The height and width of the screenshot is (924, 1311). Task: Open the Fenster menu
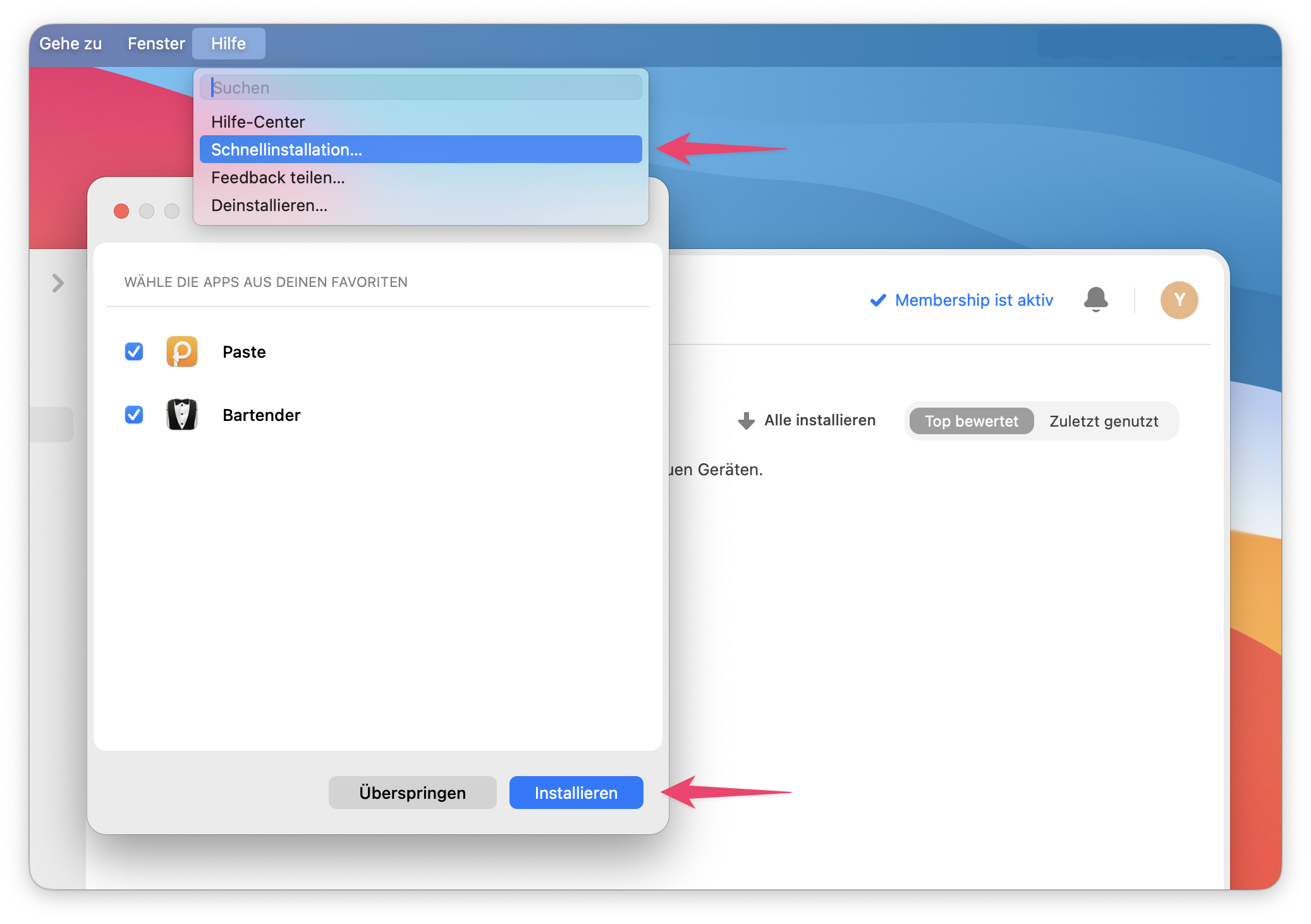click(x=156, y=44)
